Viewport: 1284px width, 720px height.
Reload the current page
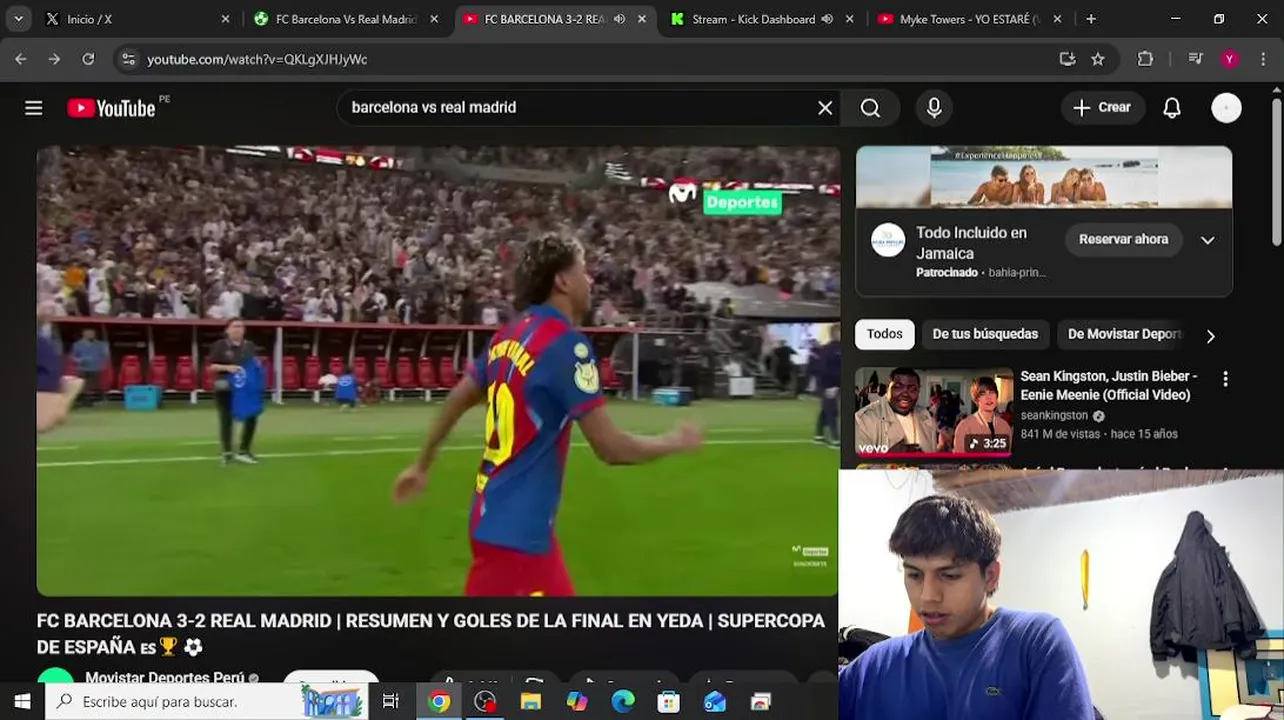click(88, 59)
